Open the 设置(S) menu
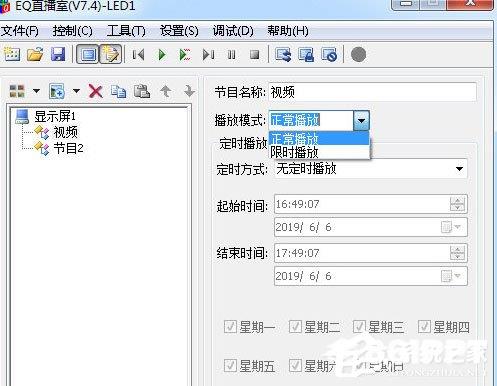 pyautogui.click(x=179, y=31)
